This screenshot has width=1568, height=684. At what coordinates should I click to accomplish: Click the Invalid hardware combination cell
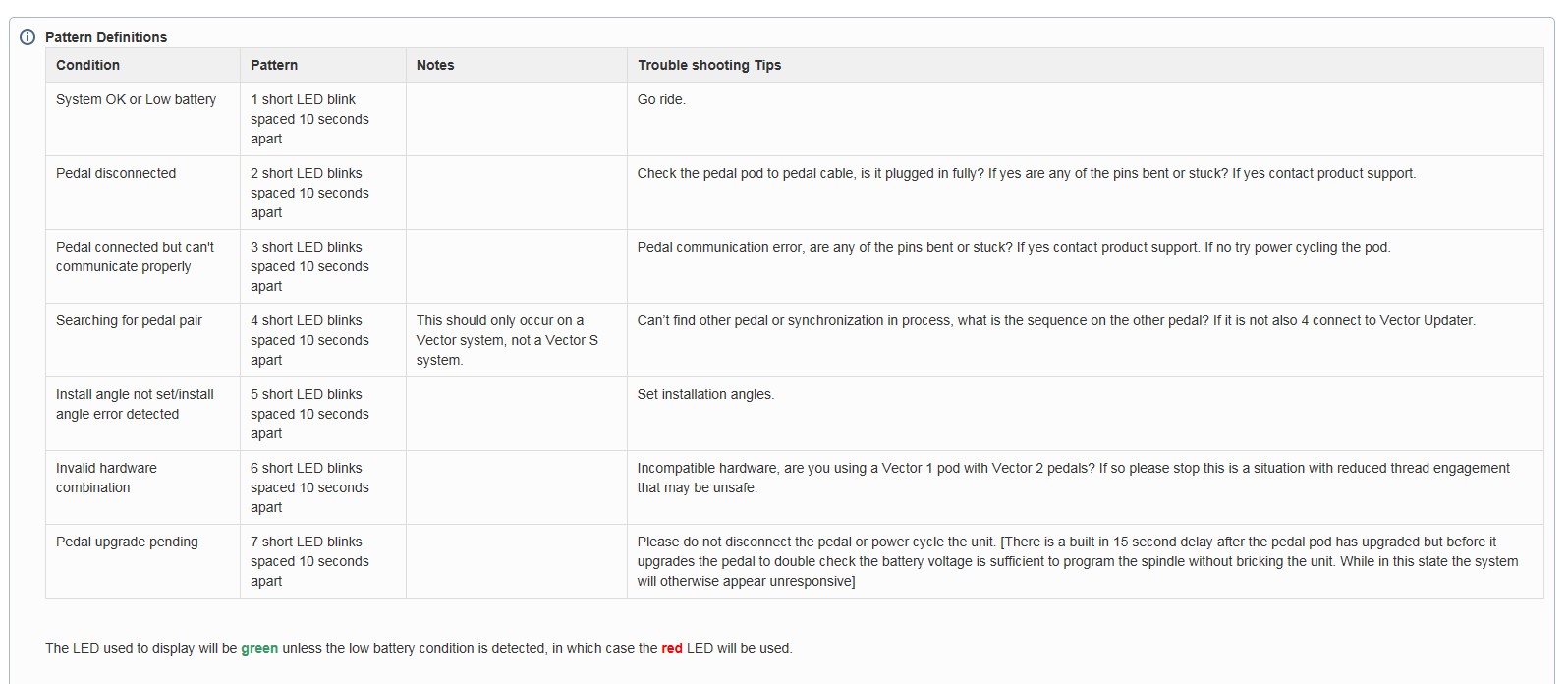106,478
